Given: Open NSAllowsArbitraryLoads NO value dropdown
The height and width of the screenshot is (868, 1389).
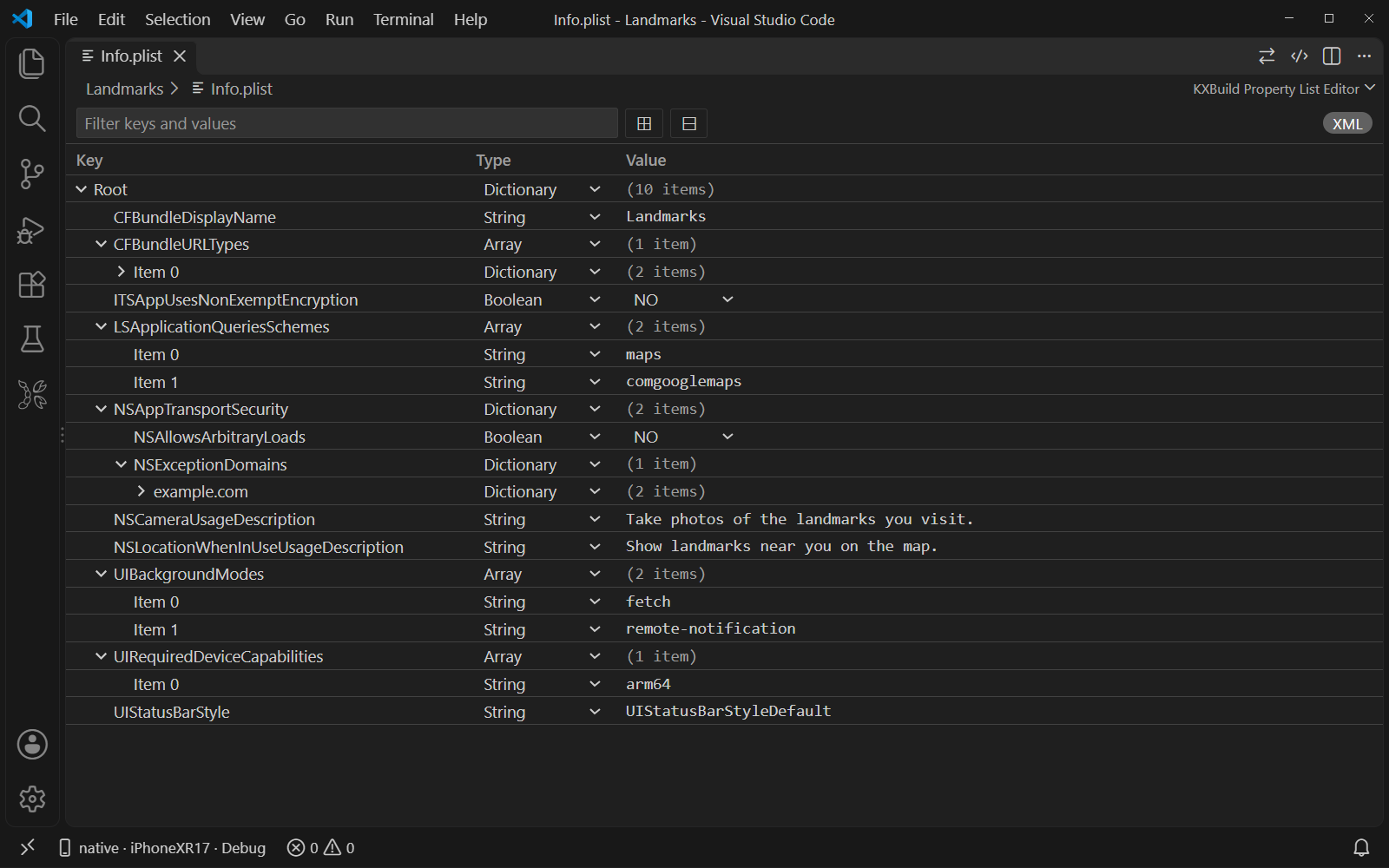Looking at the screenshot, I should pos(683,437).
